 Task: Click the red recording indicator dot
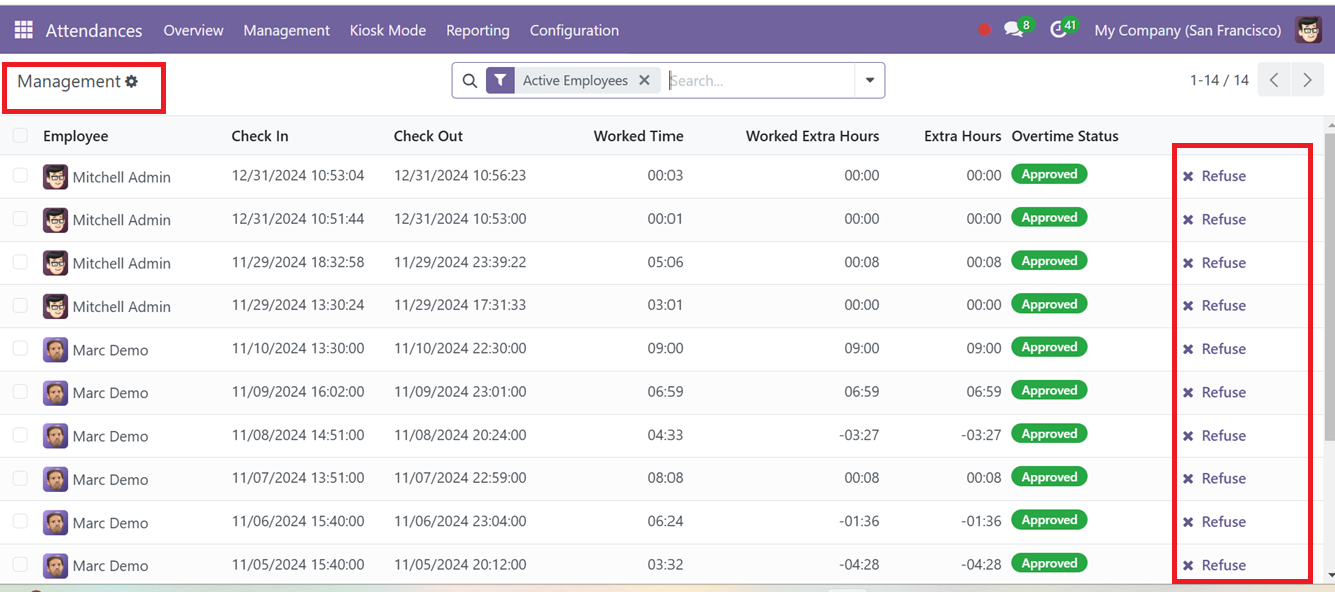(x=984, y=30)
